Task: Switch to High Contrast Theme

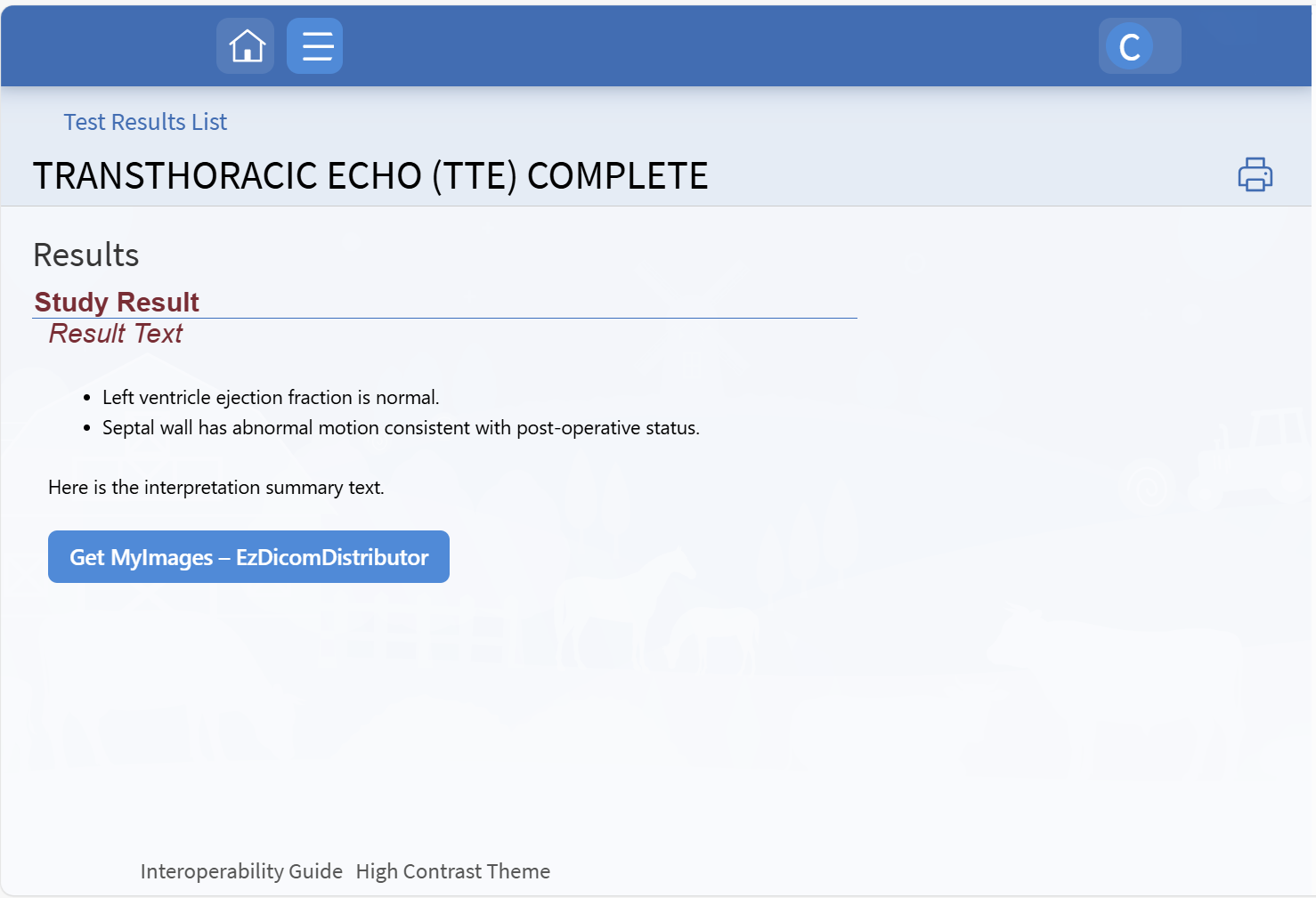Action: 452,871
